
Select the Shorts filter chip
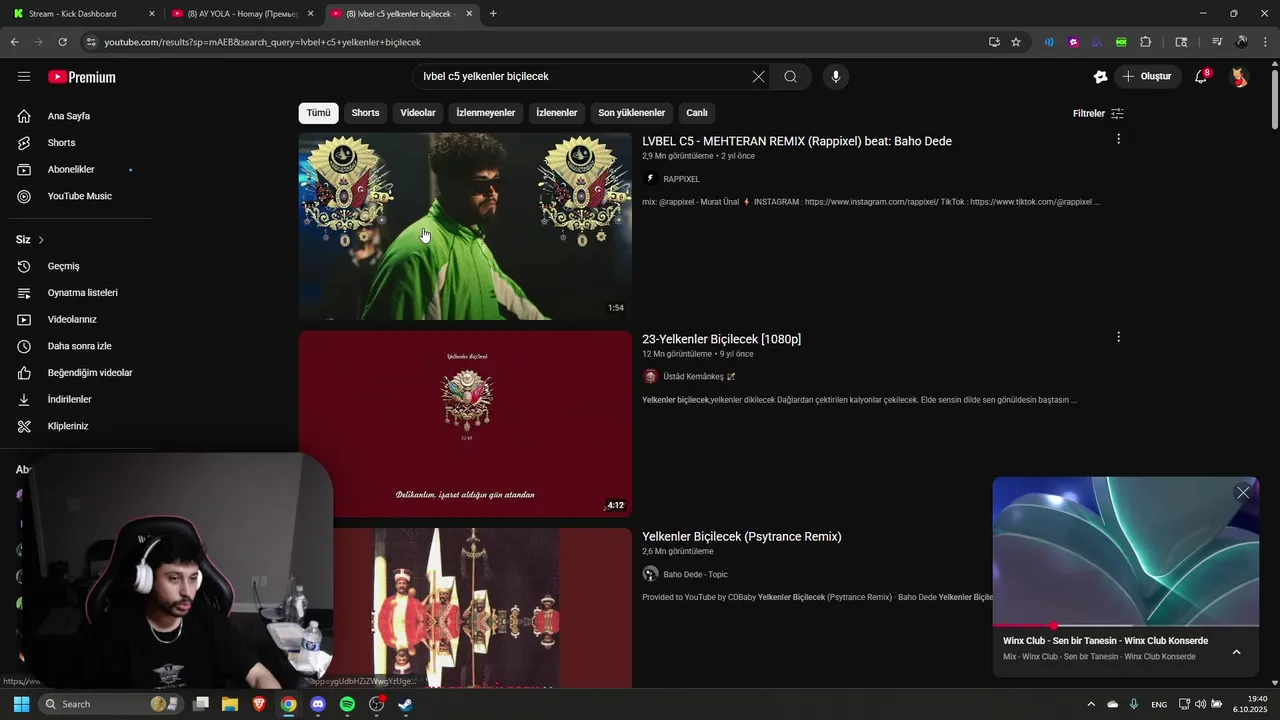pyautogui.click(x=365, y=113)
